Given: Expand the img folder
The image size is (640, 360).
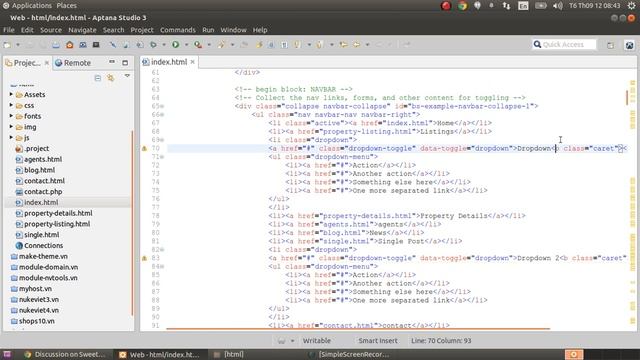Looking at the screenshot, I should tap(11, 127).
